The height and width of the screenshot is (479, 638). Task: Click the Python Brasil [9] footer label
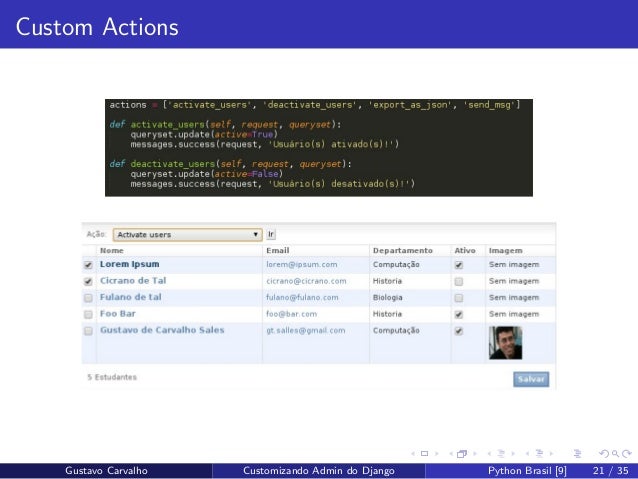[527, 471]
